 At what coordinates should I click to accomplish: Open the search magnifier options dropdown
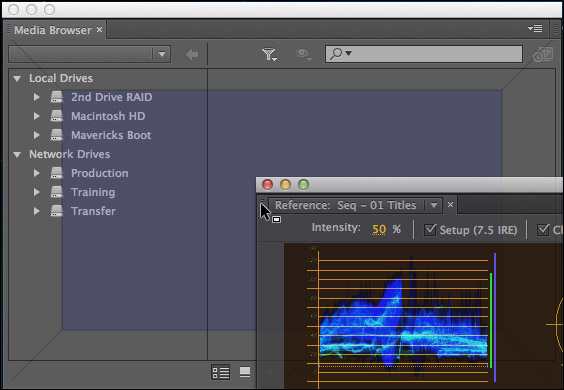[x=341, y=54]
